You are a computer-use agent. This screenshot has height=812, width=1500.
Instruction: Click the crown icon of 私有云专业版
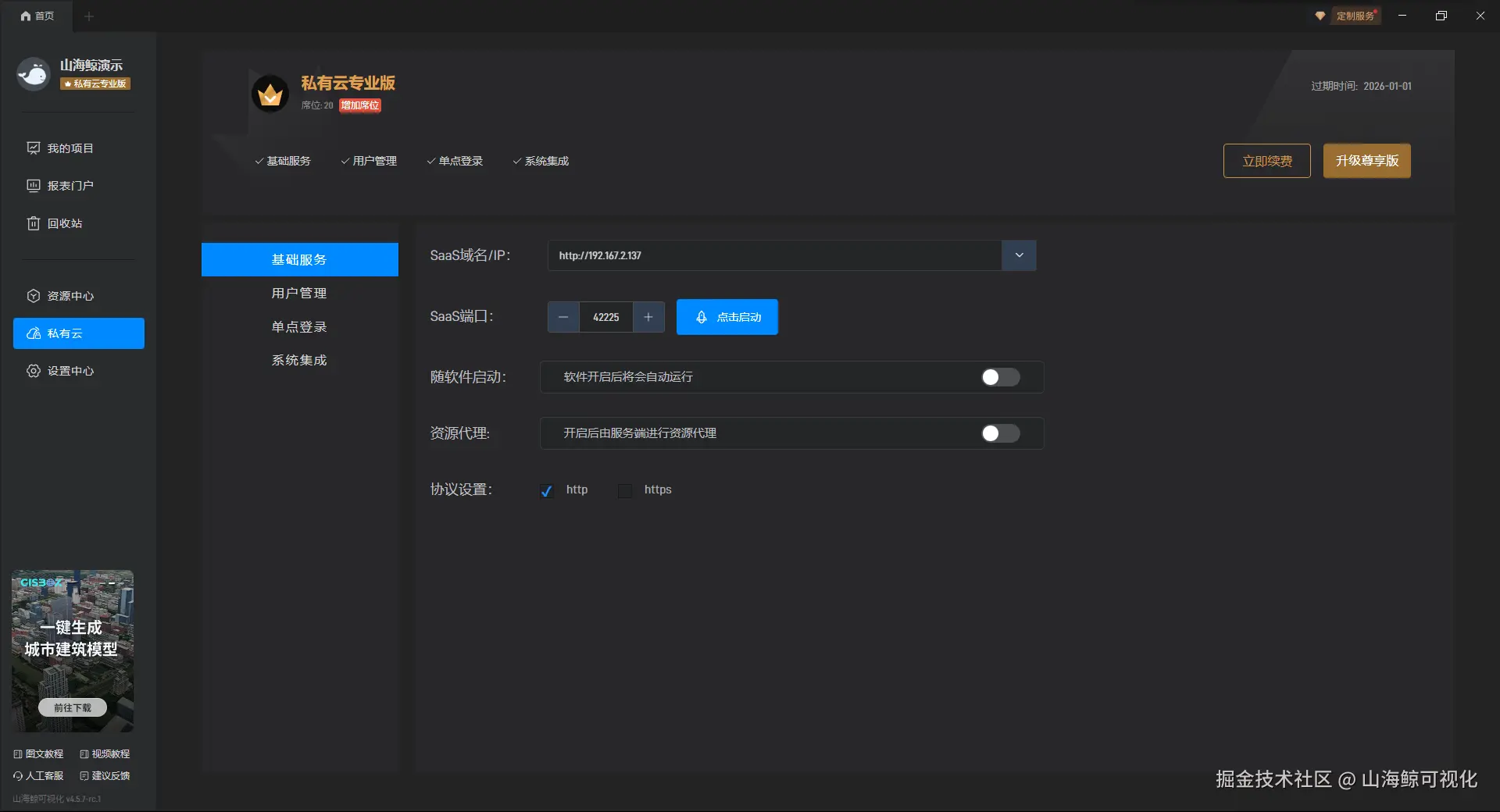tap(270, 94)
